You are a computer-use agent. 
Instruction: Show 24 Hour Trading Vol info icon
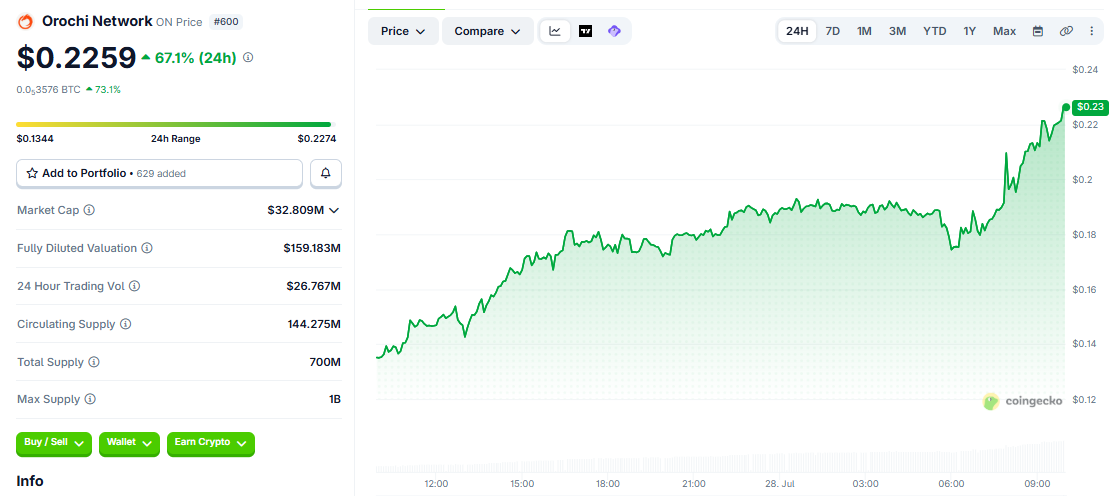pos(134,286)
